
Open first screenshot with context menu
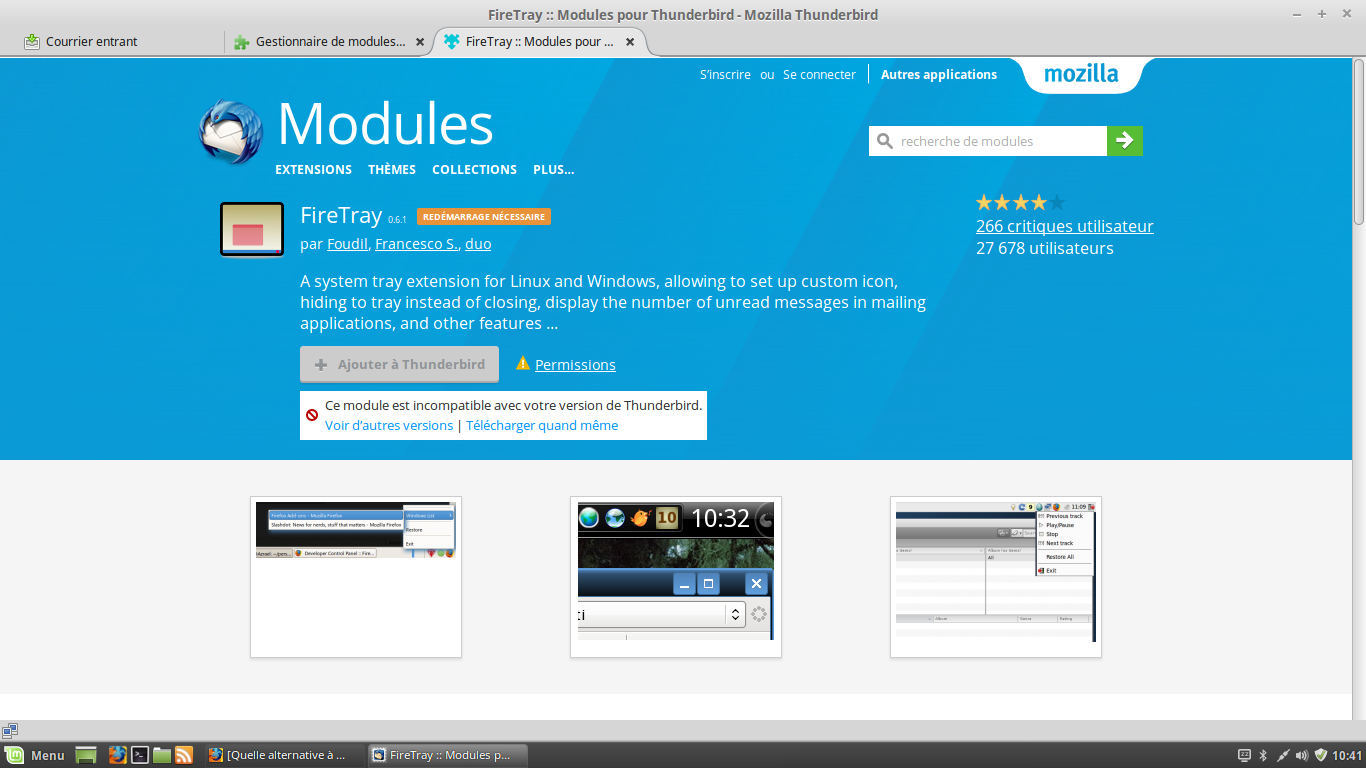click(x=356, y=577)
